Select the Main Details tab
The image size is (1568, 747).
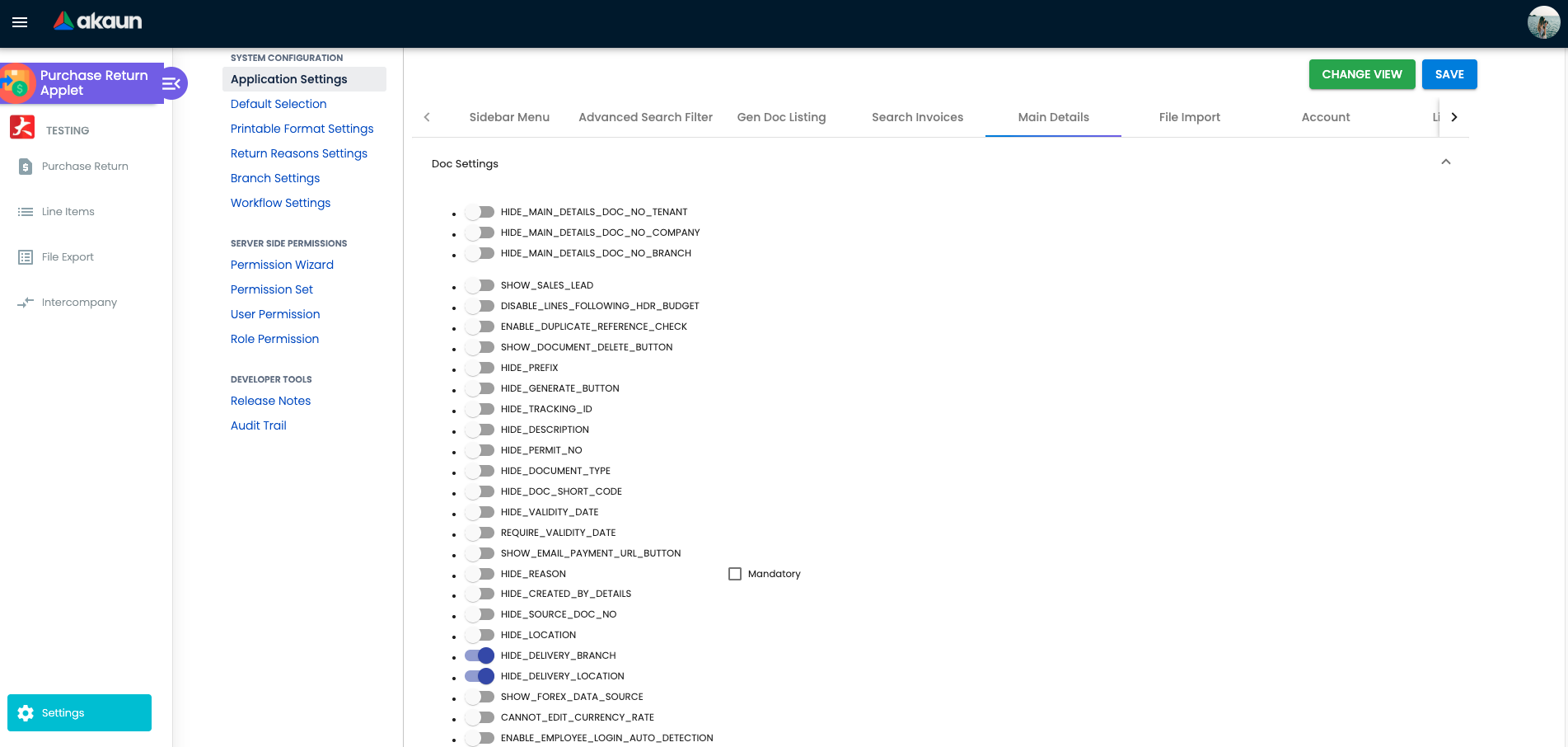[x=1053, y=117]
